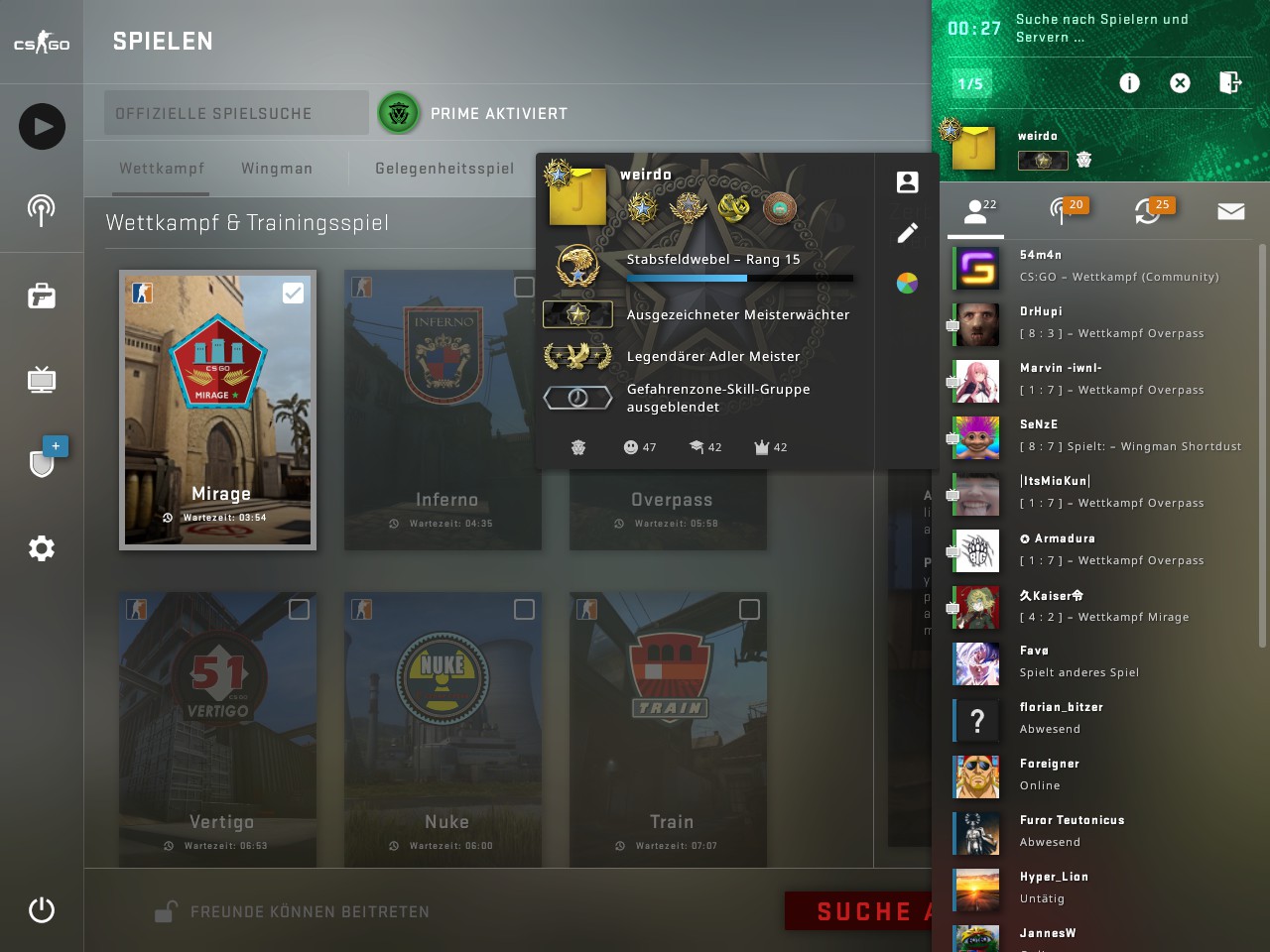Viewport: 1270px width, 952px height.
Task: Click the 1/5 lobby size indicator
Action: coord(970,84)
